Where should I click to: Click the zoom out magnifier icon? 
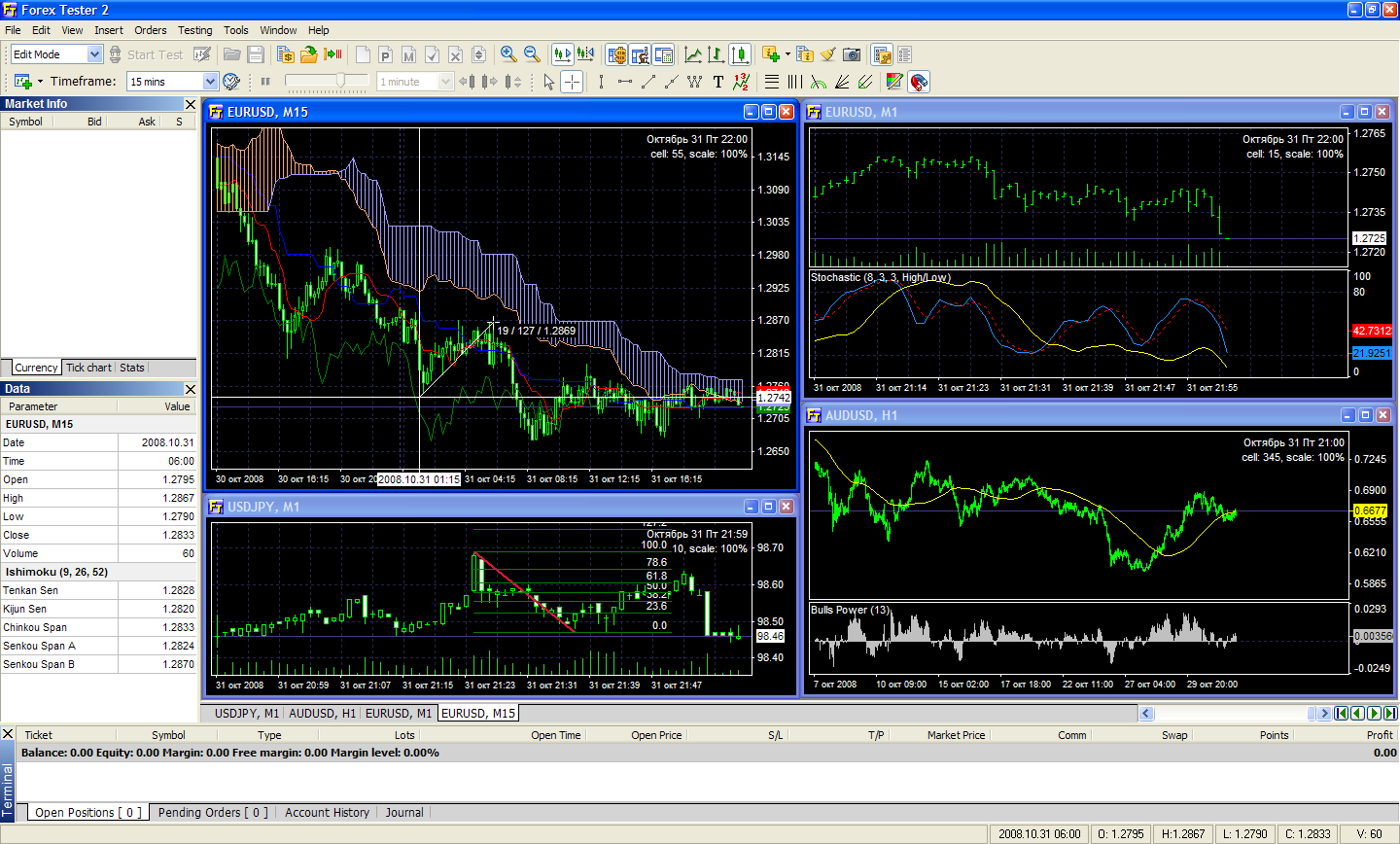(532, 54)
